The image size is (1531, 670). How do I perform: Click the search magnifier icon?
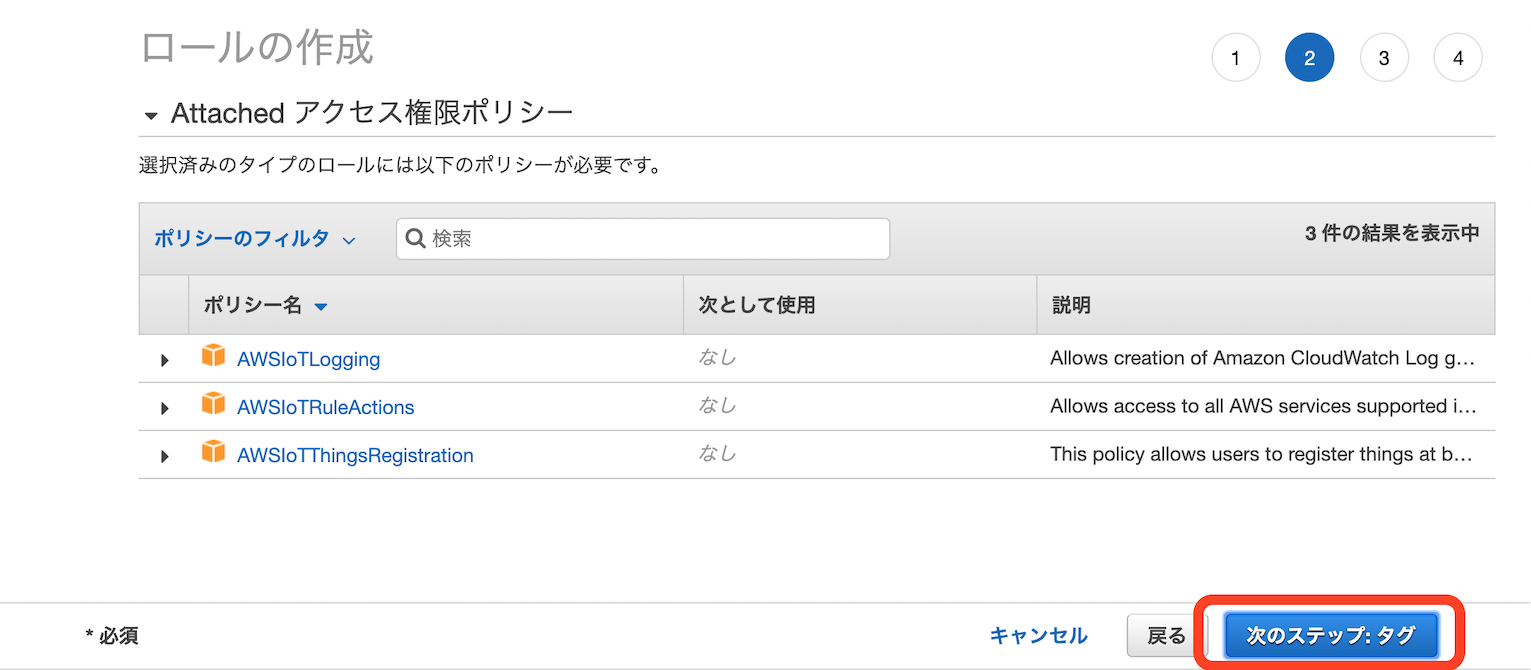click(416, 238)
